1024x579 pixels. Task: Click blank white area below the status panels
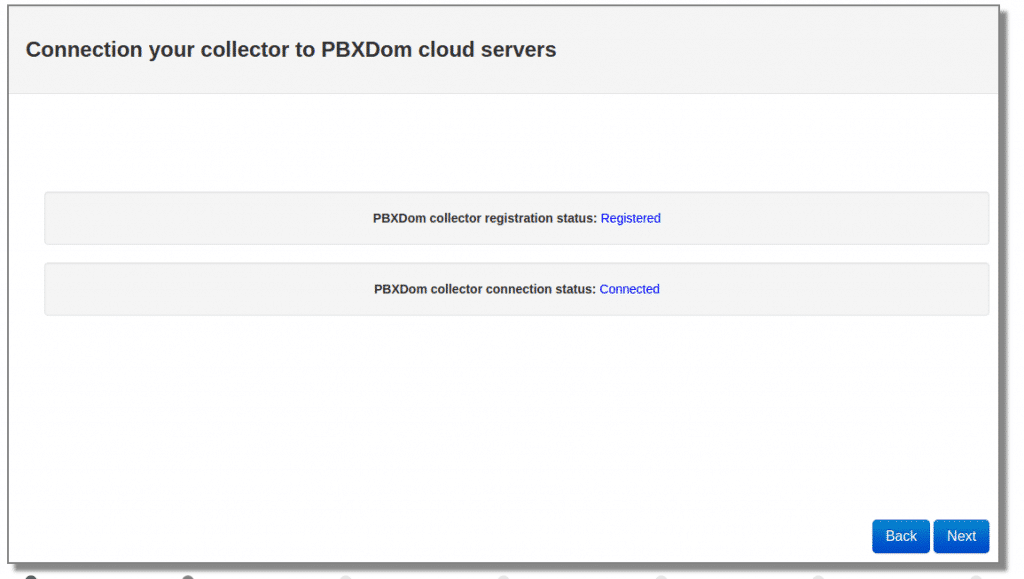[x=500, y=420]
